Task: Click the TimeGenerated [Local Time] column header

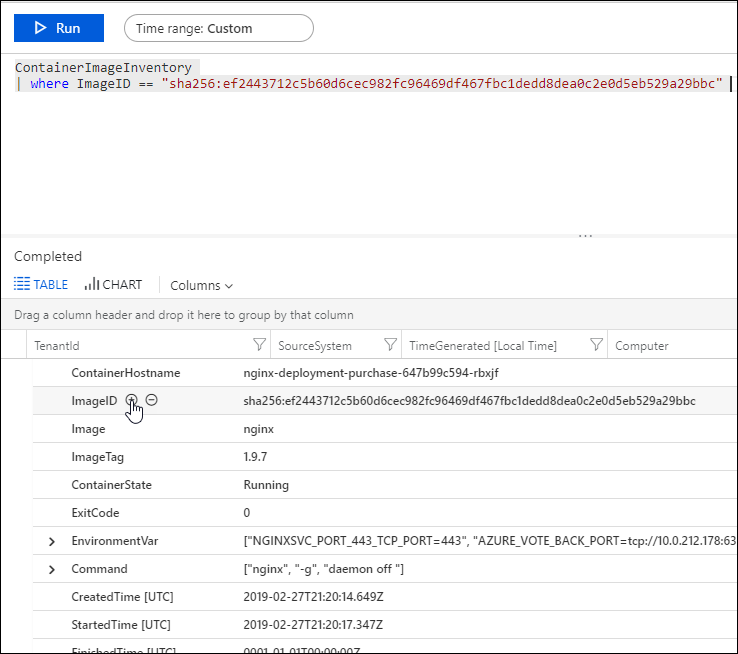Action: (483, 346)
